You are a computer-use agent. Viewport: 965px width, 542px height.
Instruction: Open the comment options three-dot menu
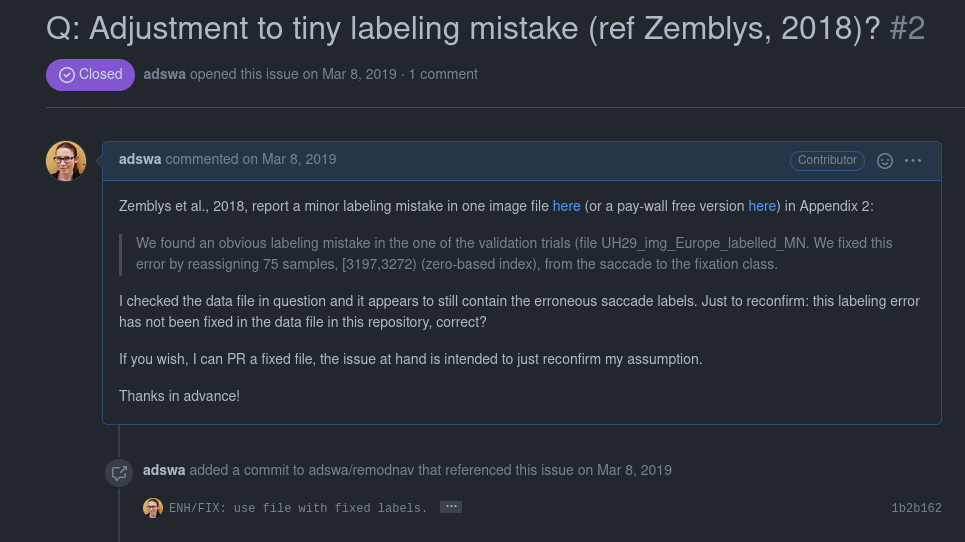[x=913, y=160]
